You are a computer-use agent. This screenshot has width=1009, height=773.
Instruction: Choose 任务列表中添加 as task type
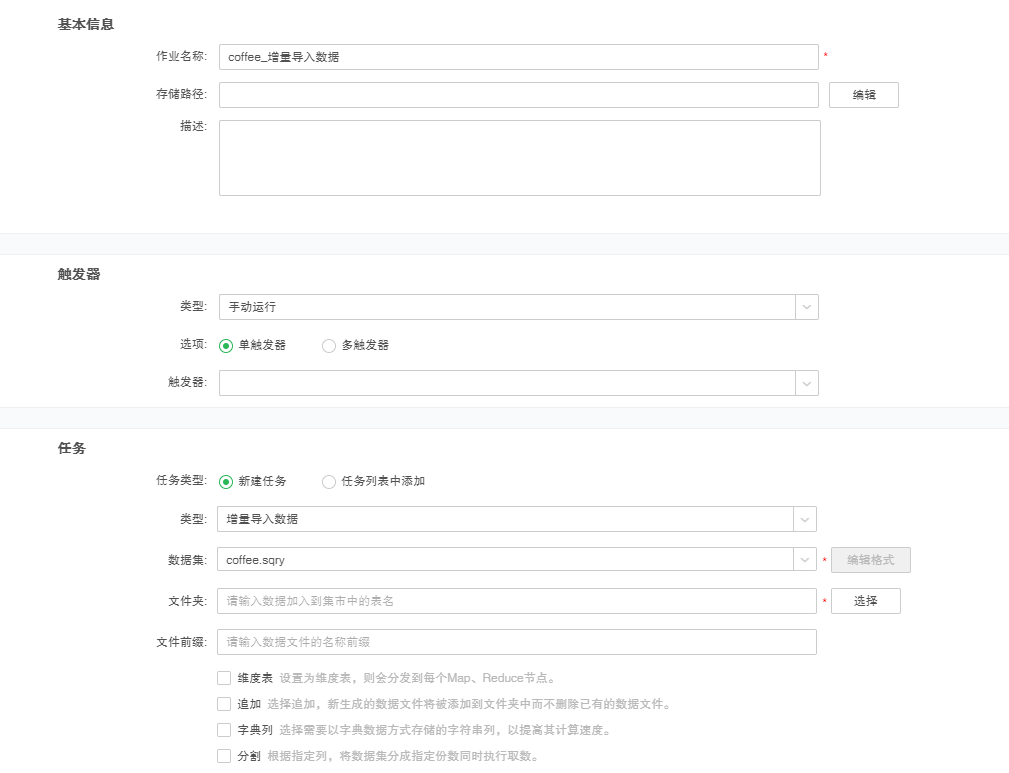pos(328,481)
